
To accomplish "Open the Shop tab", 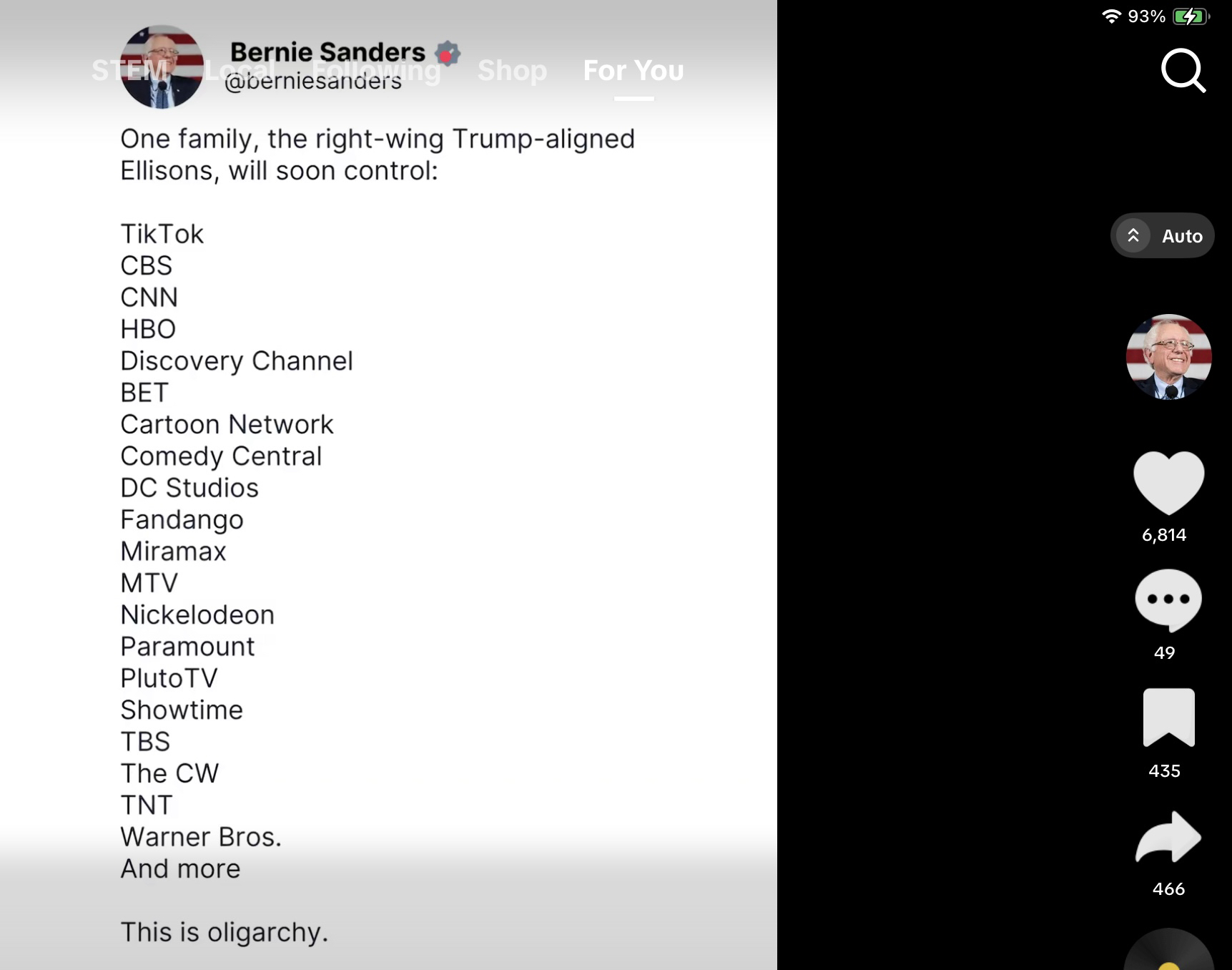I will pos(512,70).
